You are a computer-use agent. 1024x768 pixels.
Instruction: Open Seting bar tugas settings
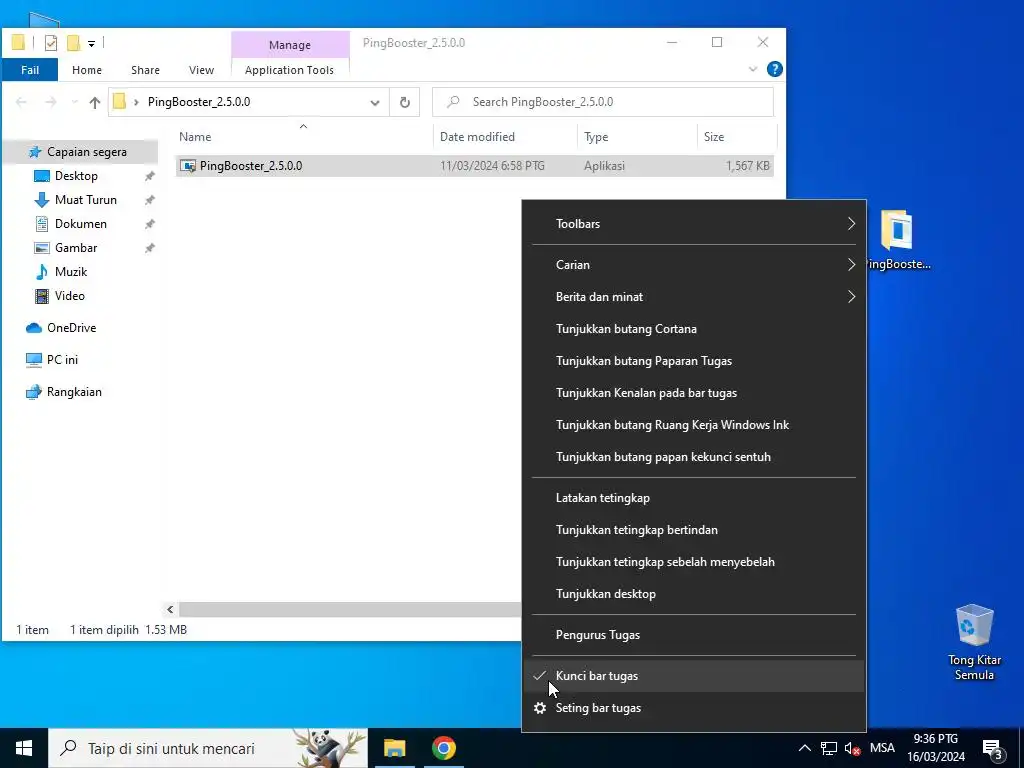pos(694,708)
